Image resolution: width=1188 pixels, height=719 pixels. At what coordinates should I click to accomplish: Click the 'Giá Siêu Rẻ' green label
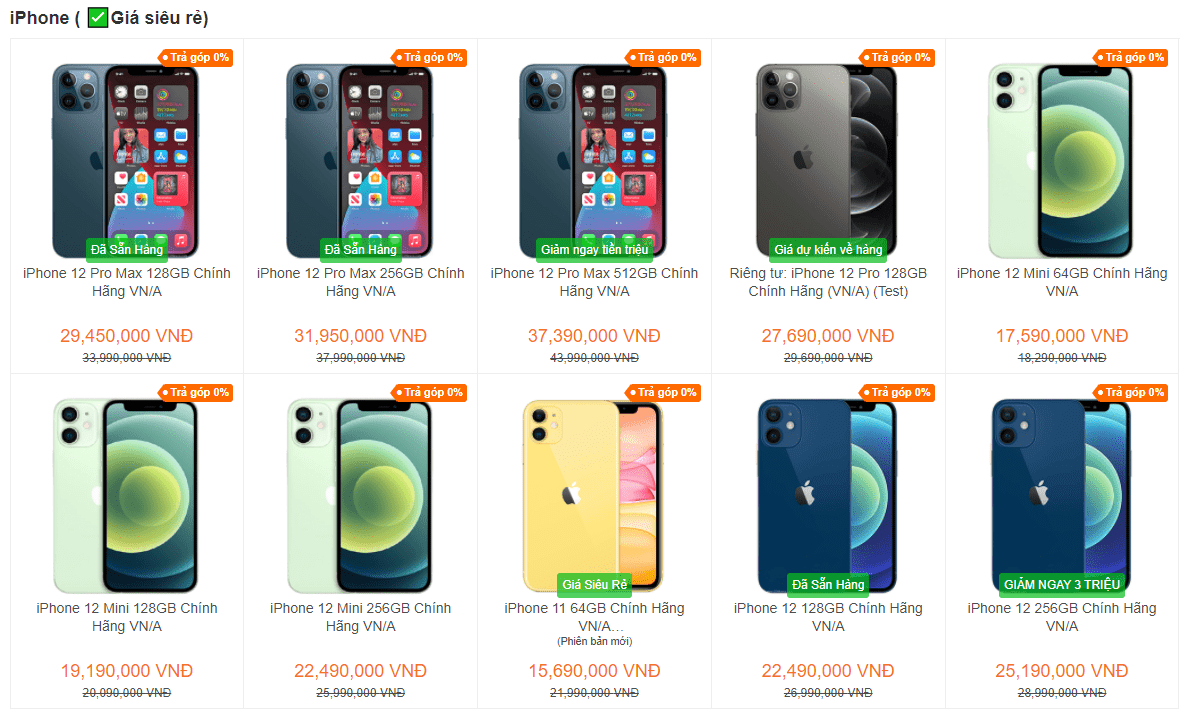[595, 584]
